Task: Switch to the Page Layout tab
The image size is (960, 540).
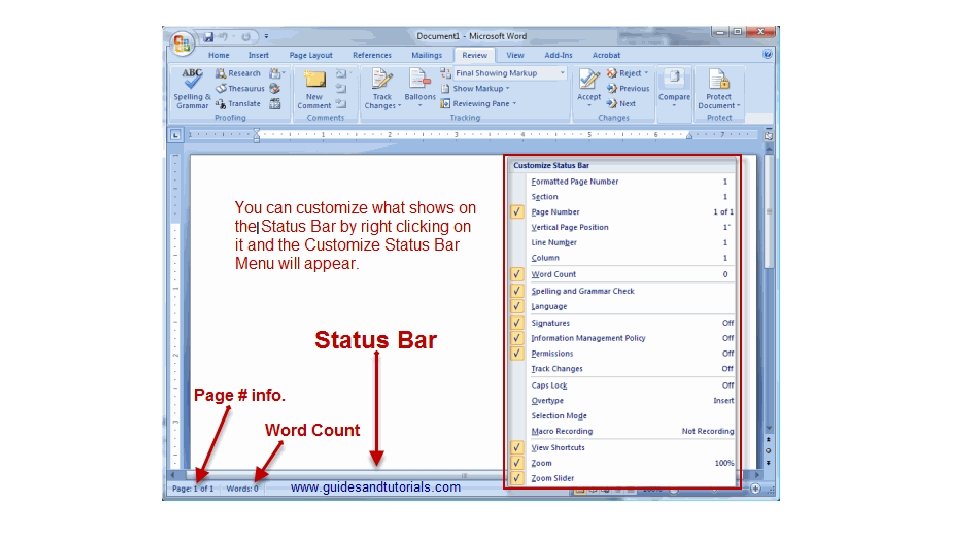Action: 311,55
